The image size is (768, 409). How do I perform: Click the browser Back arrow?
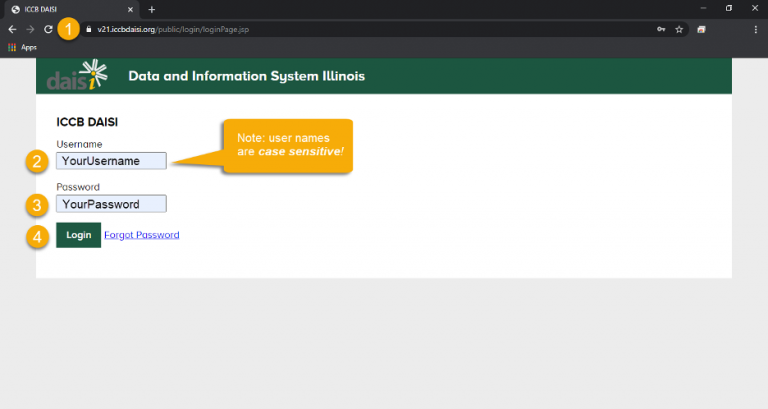(x=11, y=30)
